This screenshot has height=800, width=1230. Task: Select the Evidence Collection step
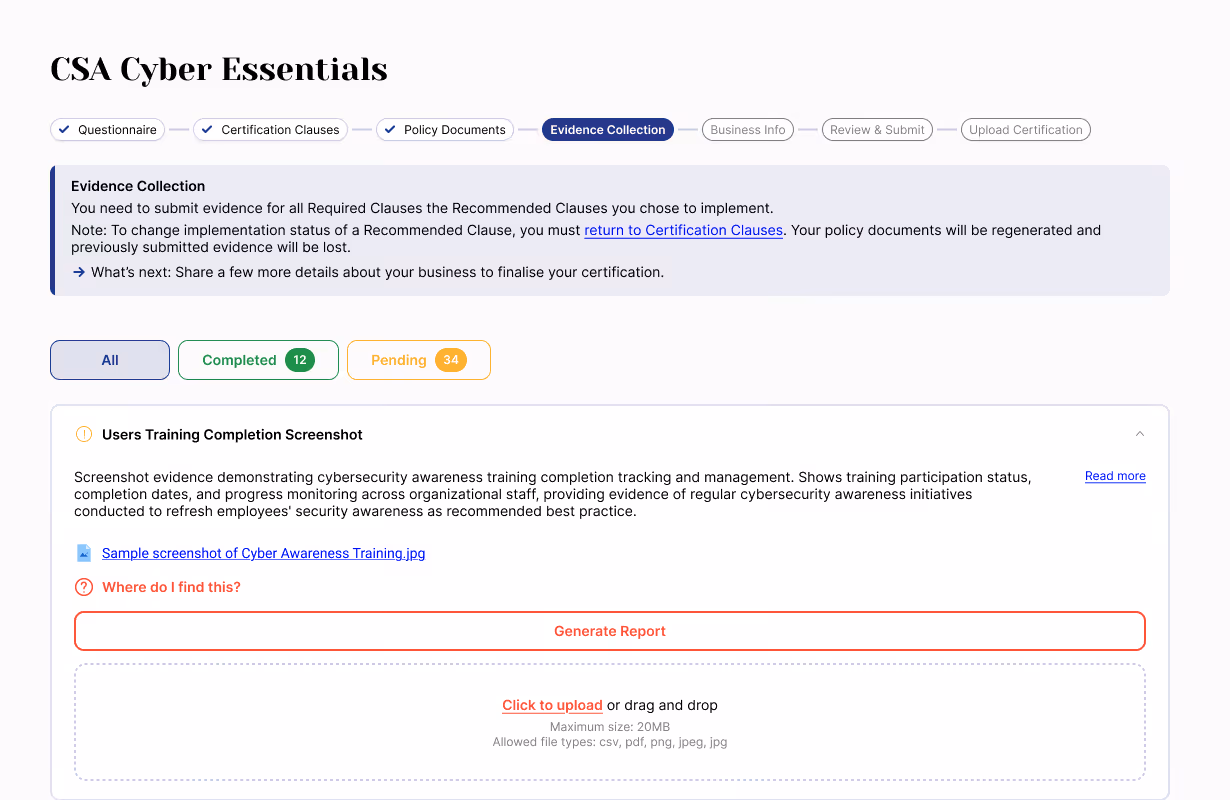tap(607, 130)
